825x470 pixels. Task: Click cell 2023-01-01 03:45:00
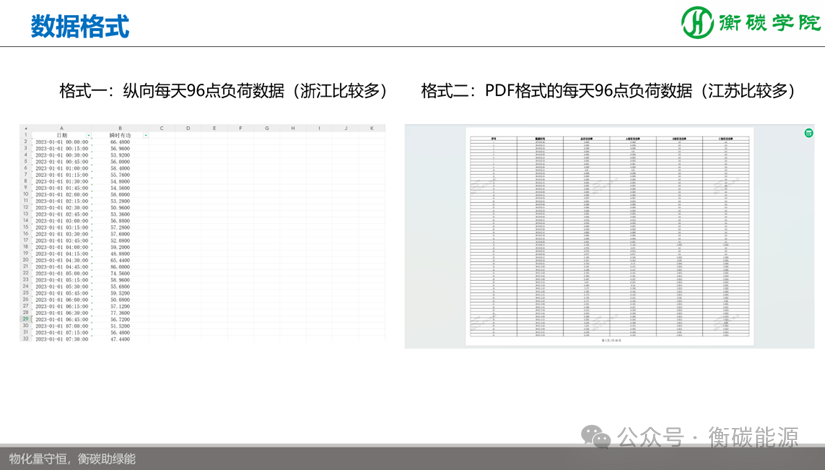pos(62,241)
